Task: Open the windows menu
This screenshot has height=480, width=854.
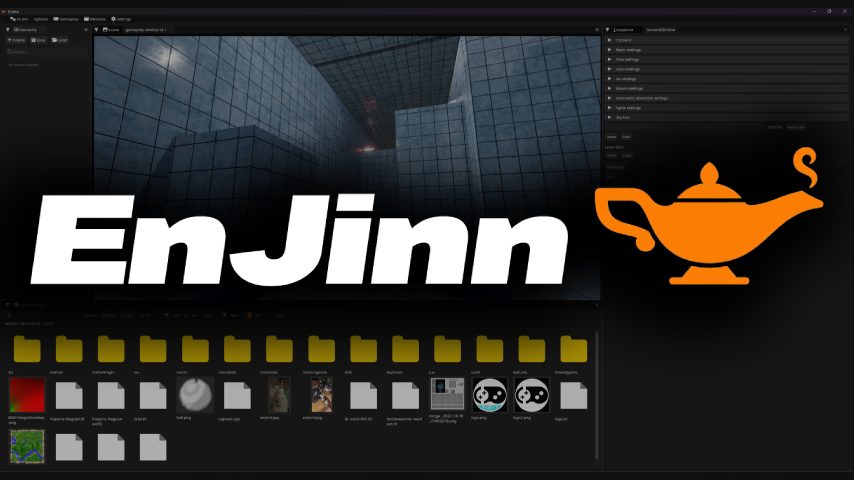Action: 95,19
